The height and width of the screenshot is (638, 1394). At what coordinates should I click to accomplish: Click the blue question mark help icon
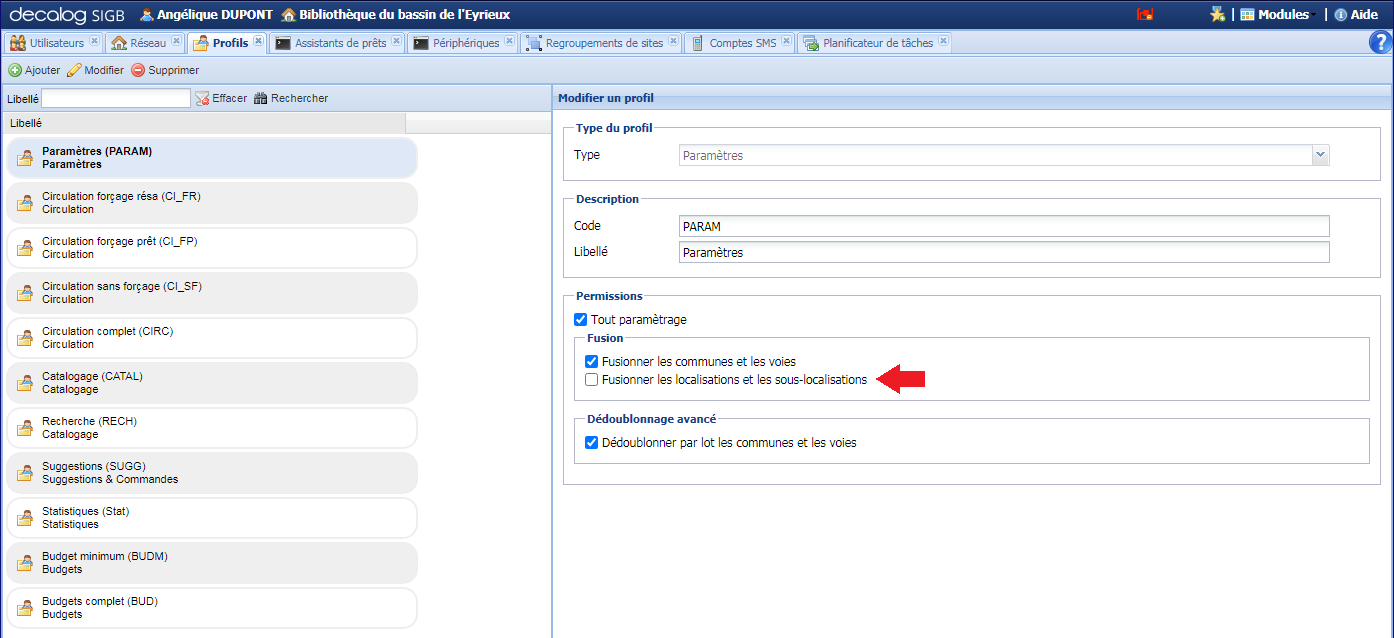pos(1380,42)
